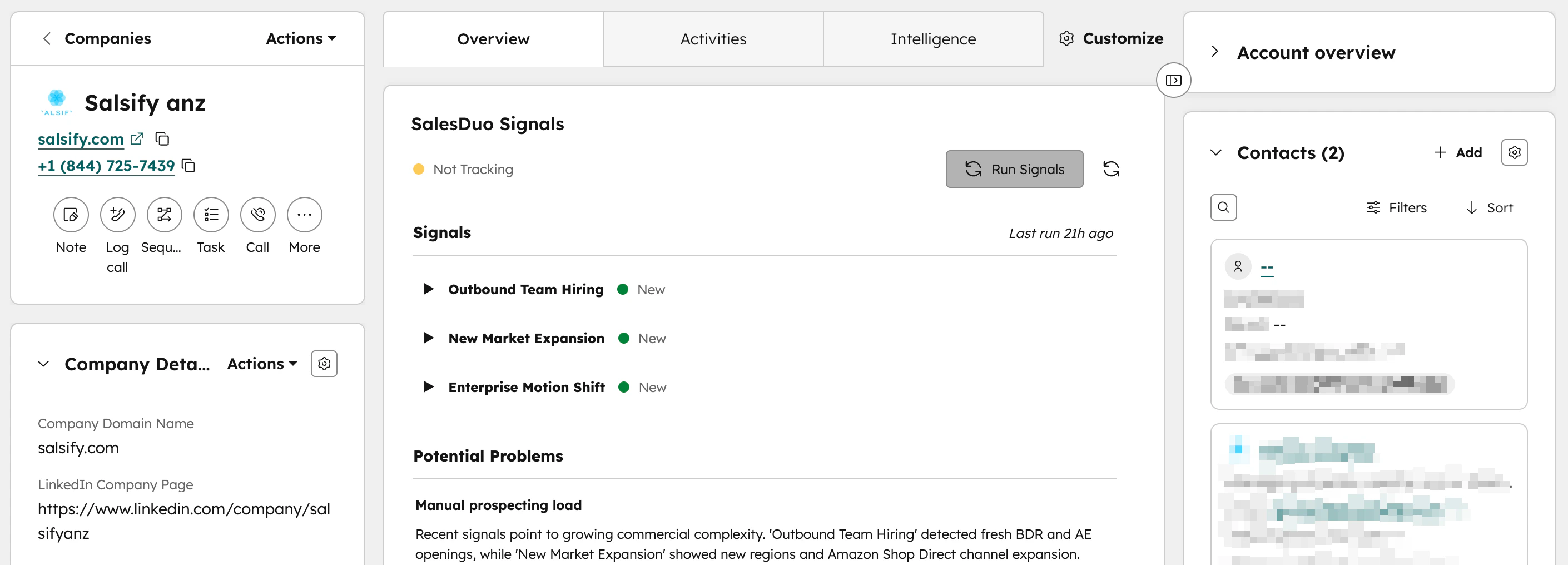Viewport: 1568px width, 565px height.
Task: Collapse the side panel with the slide icon
Action: pos(1173,80)
